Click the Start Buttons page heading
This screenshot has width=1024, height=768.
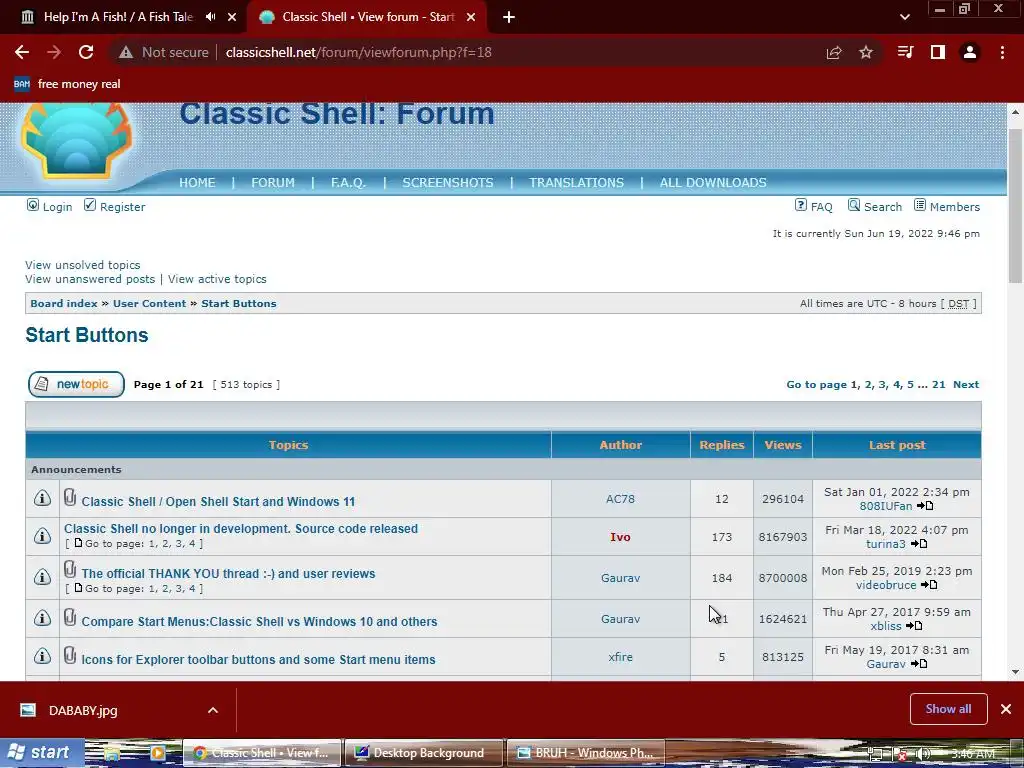(x=87, y=335)
